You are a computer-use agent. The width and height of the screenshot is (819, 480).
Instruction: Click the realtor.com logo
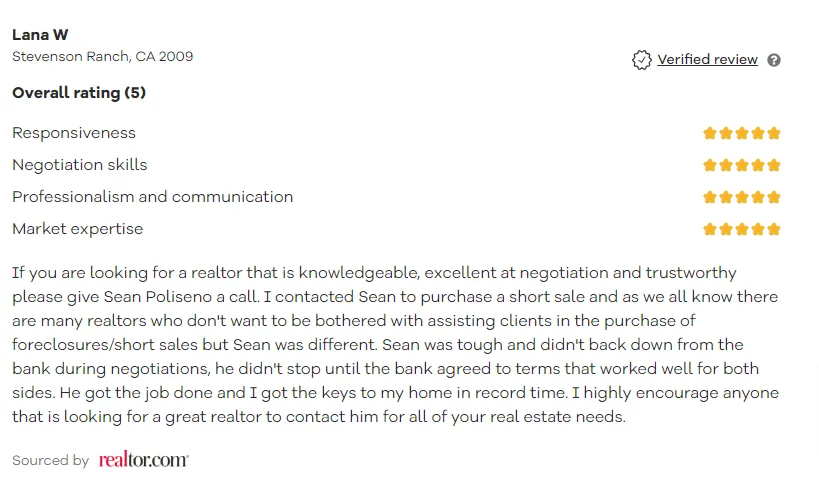(x=144, y=459)
